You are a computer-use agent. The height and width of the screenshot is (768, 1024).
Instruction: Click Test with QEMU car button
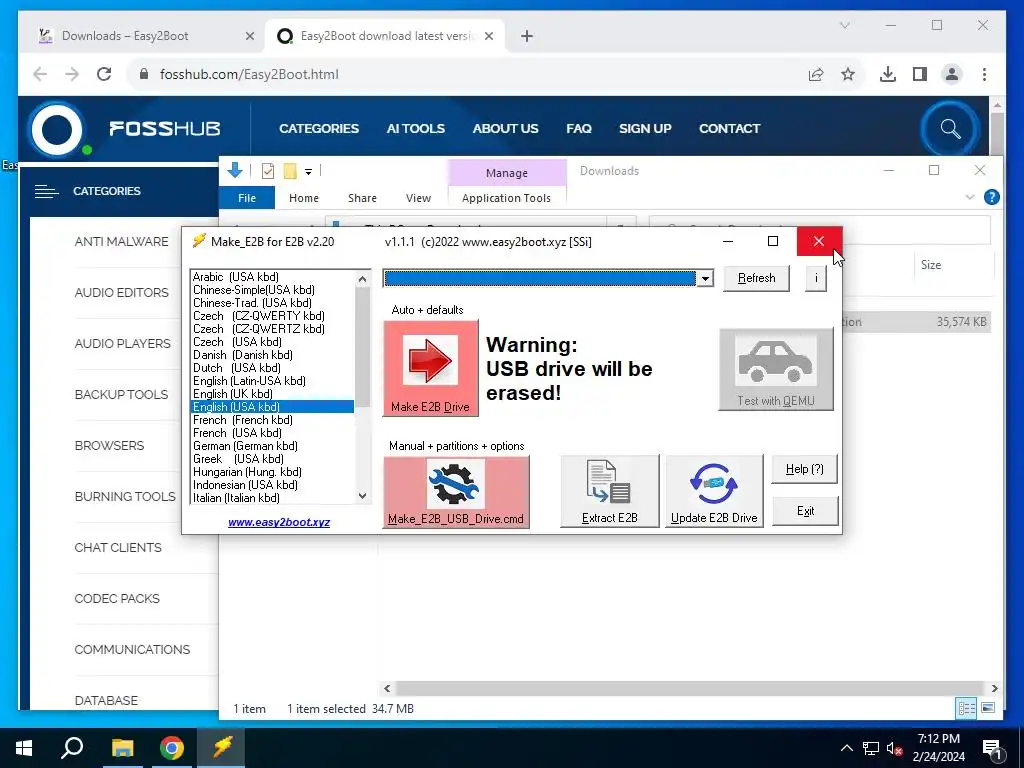click(x=776, y=370)
